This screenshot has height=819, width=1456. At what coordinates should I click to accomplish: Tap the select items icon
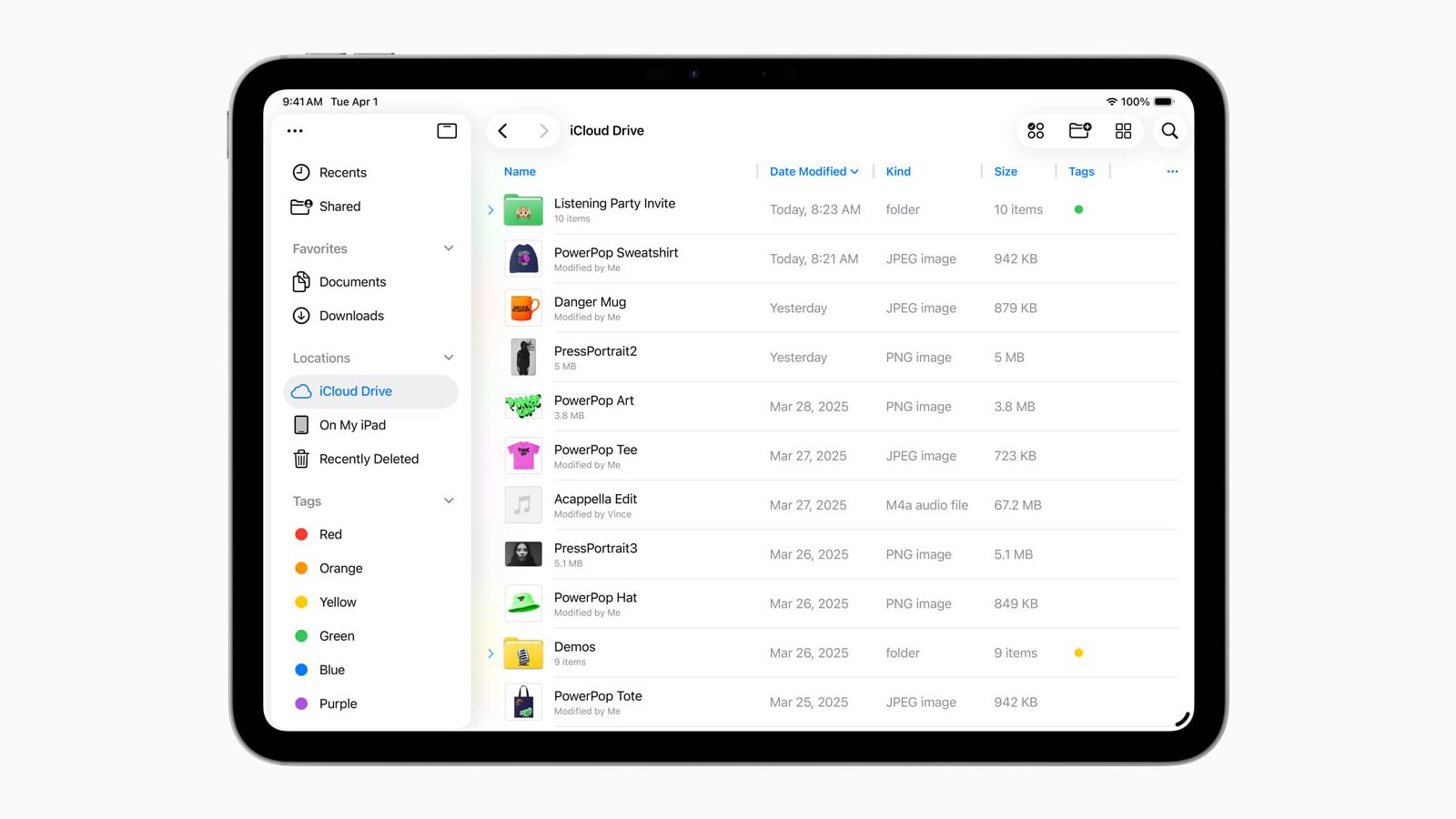(1035, 130)
